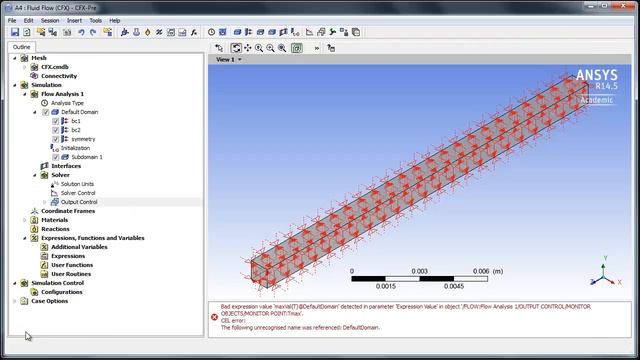Show more viewer tools via chevron

[317, 48]
